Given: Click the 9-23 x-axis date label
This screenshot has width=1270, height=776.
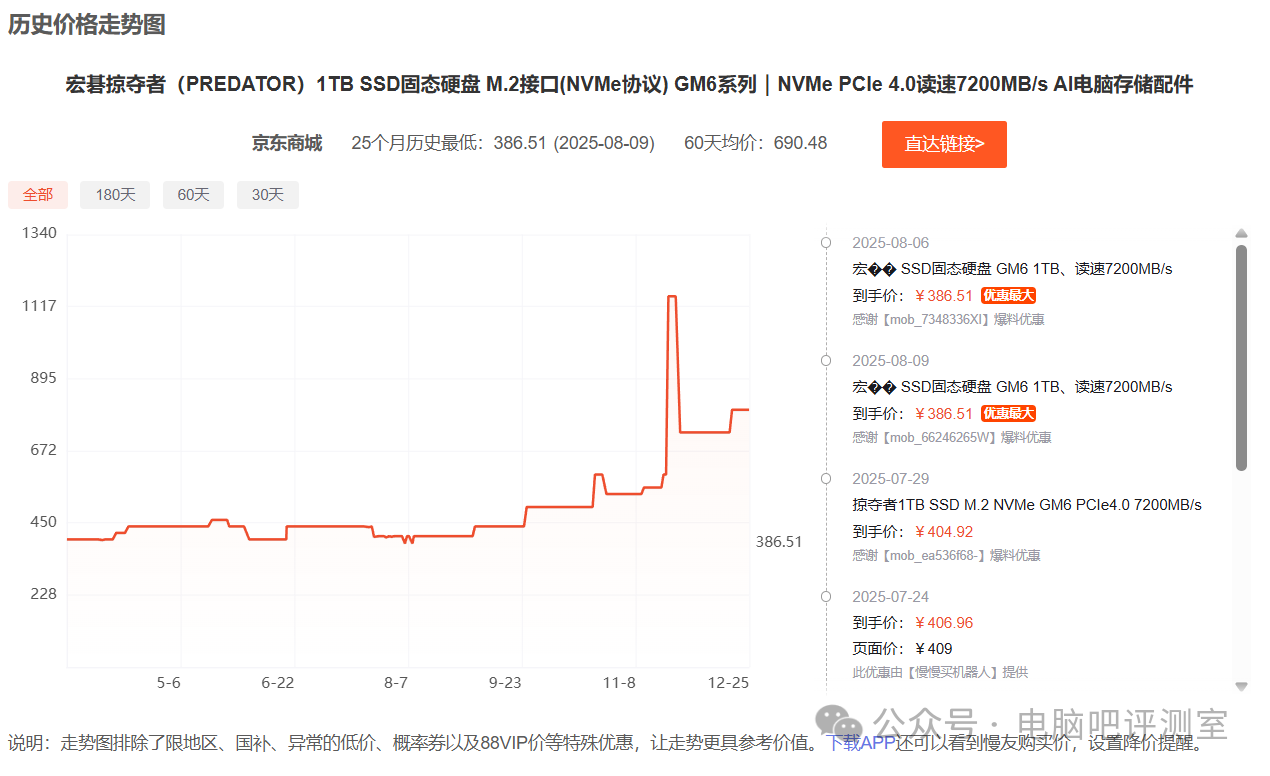Looking at the screenshot, I should 506,683.
